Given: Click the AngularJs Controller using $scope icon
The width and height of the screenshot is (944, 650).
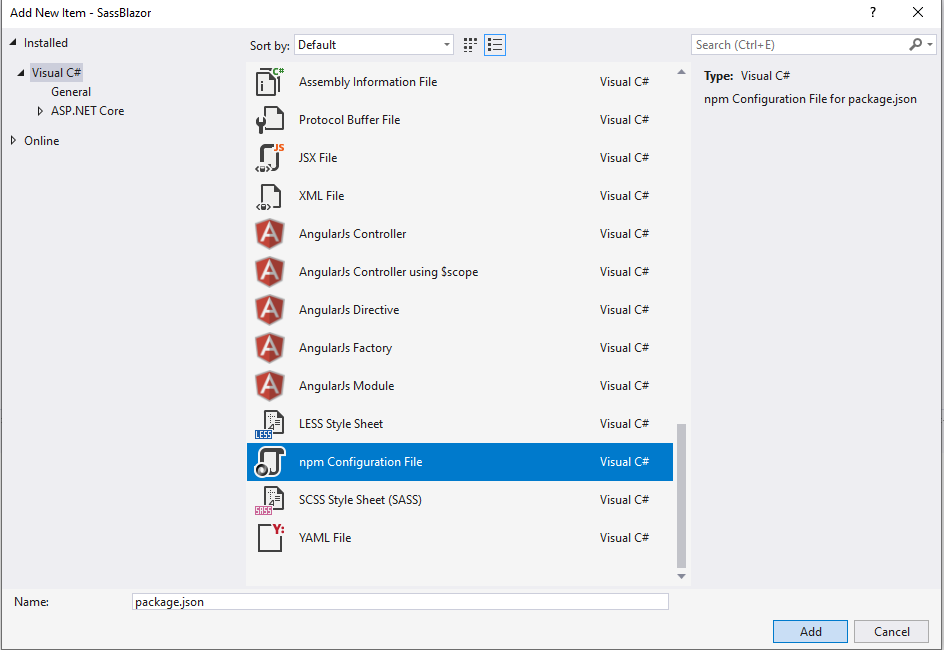Looking at the screenshot, I should click(269, 272).
